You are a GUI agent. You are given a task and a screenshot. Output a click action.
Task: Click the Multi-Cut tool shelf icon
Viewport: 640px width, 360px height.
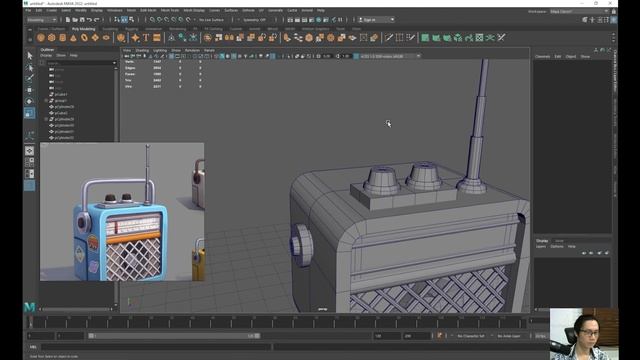point(389,38)
